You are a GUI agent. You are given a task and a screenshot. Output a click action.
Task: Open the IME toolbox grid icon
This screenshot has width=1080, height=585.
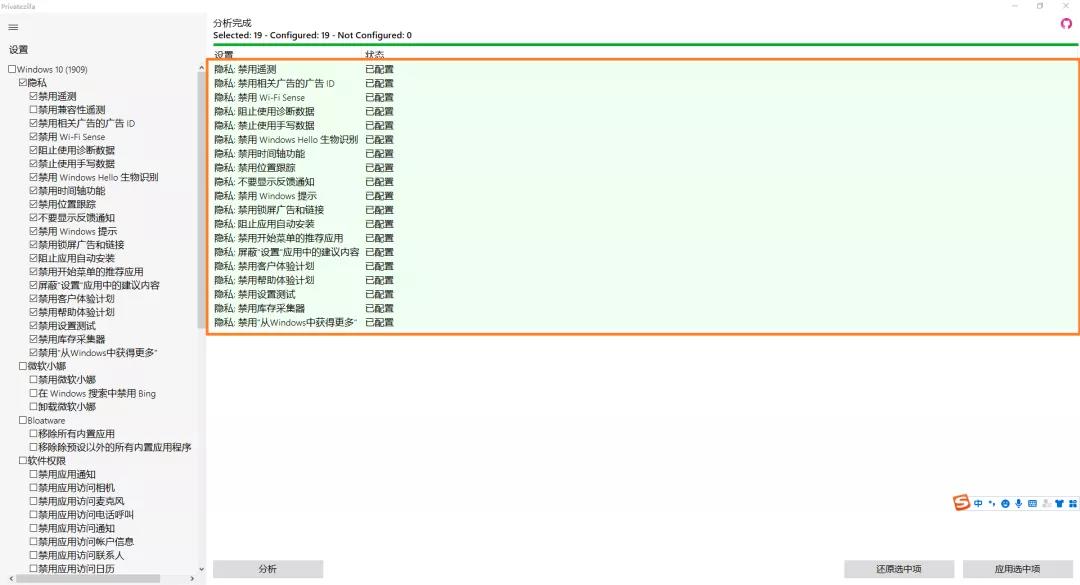[x=1072, y=504]
